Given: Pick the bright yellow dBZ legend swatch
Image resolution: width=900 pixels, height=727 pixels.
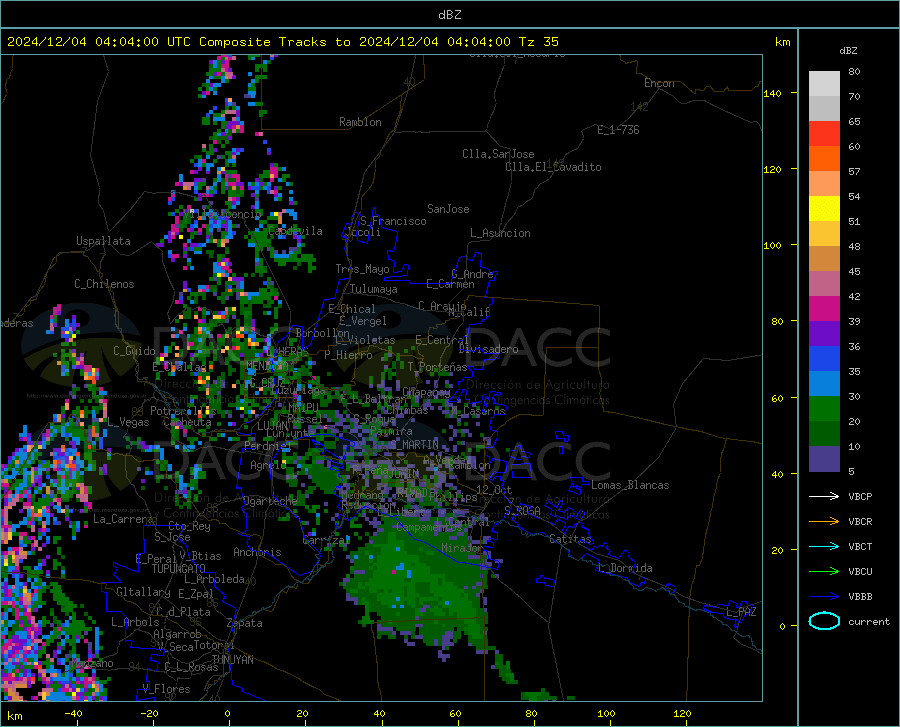Looking at the screenshot, I should coord(824,209).
